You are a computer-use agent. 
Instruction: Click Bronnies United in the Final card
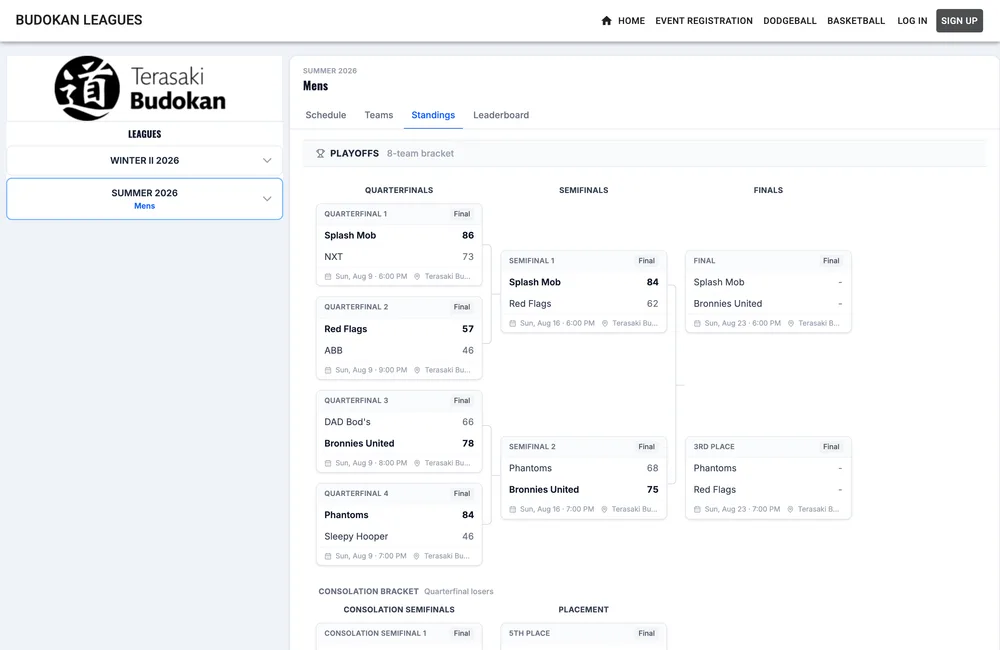tap(728, 304)
